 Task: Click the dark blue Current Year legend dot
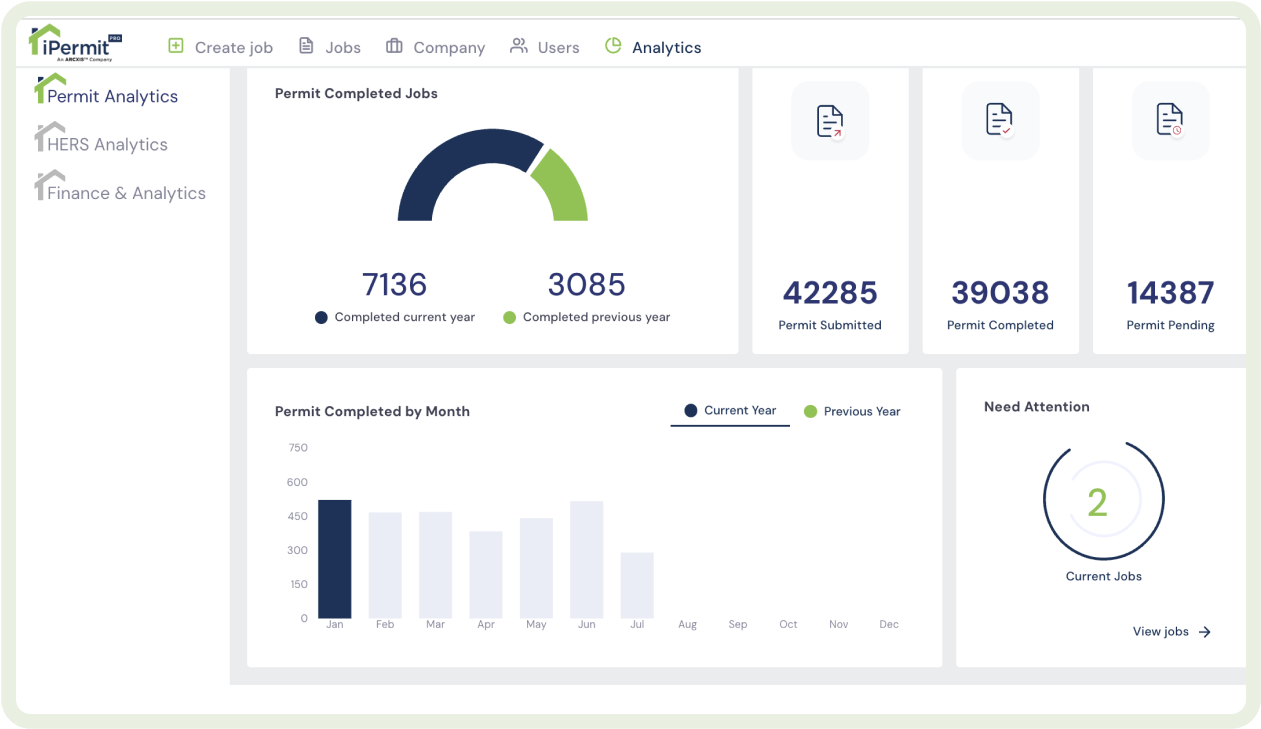tap(690, 411)
